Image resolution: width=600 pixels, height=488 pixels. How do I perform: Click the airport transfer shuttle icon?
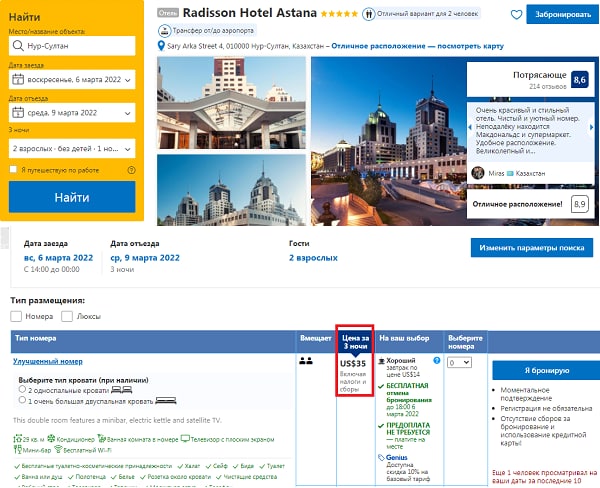(165, 31)
